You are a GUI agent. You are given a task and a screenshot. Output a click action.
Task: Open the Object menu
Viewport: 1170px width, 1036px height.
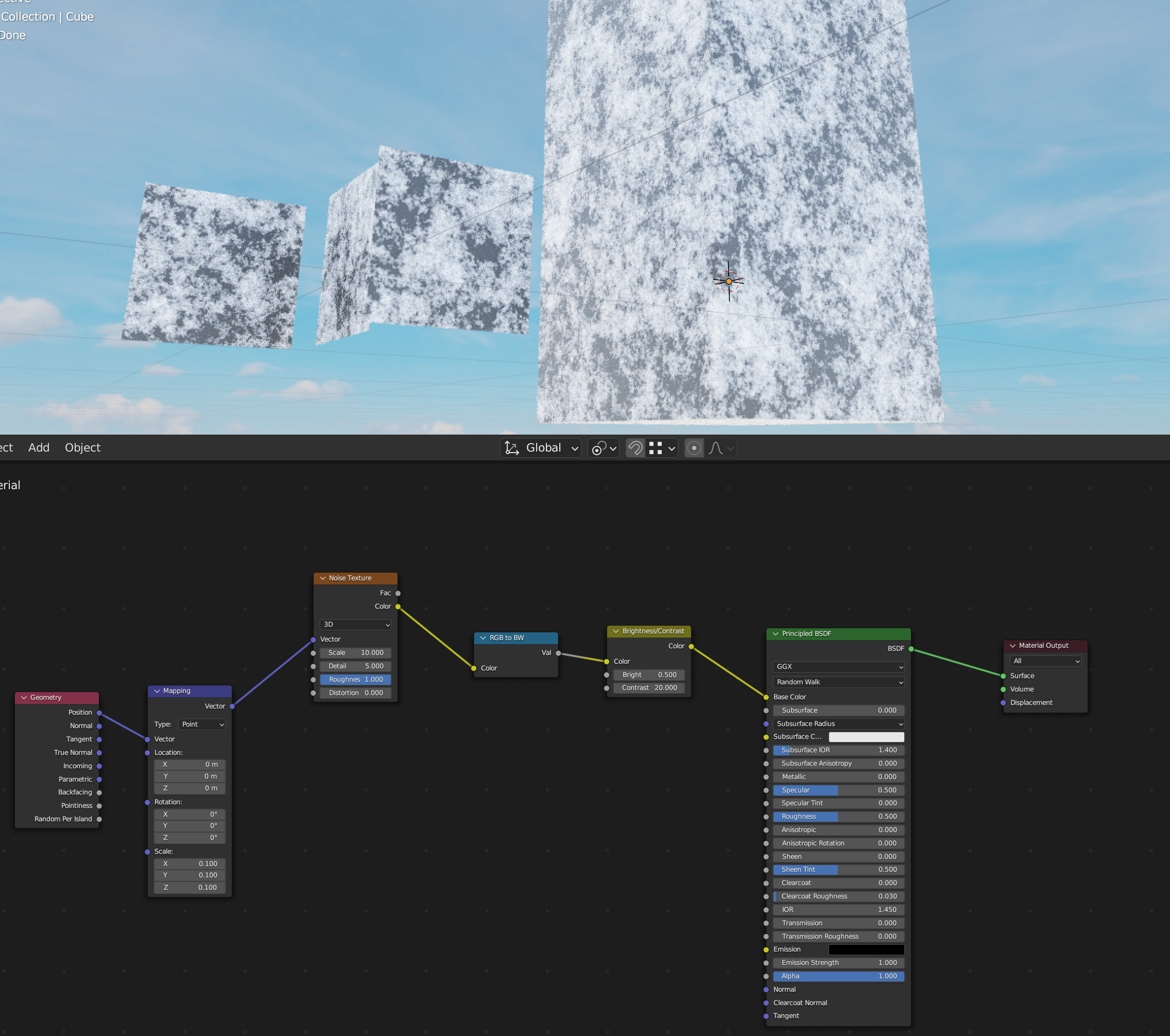(82, 447)
